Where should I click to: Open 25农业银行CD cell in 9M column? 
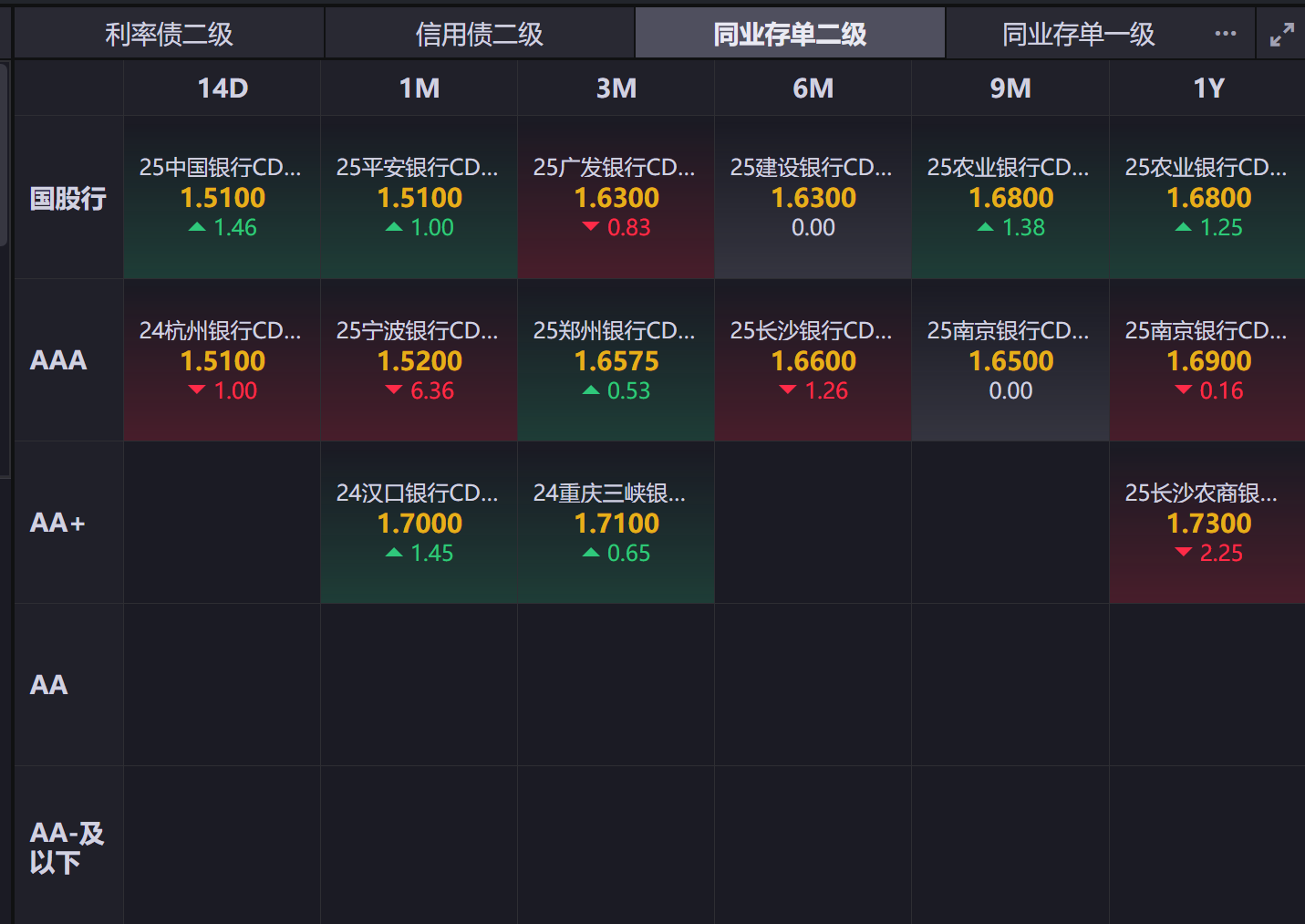pos(1010,197)
